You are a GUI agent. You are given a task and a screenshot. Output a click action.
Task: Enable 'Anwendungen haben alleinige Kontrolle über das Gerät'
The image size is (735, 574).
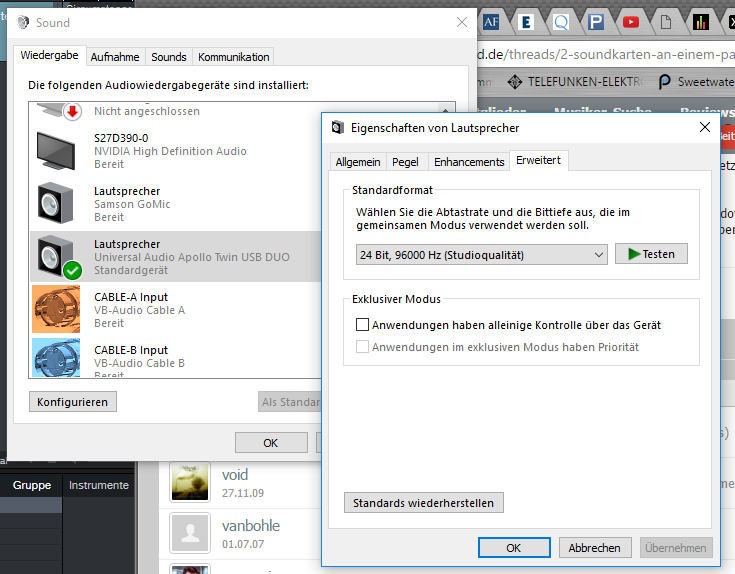coord(362,324)
